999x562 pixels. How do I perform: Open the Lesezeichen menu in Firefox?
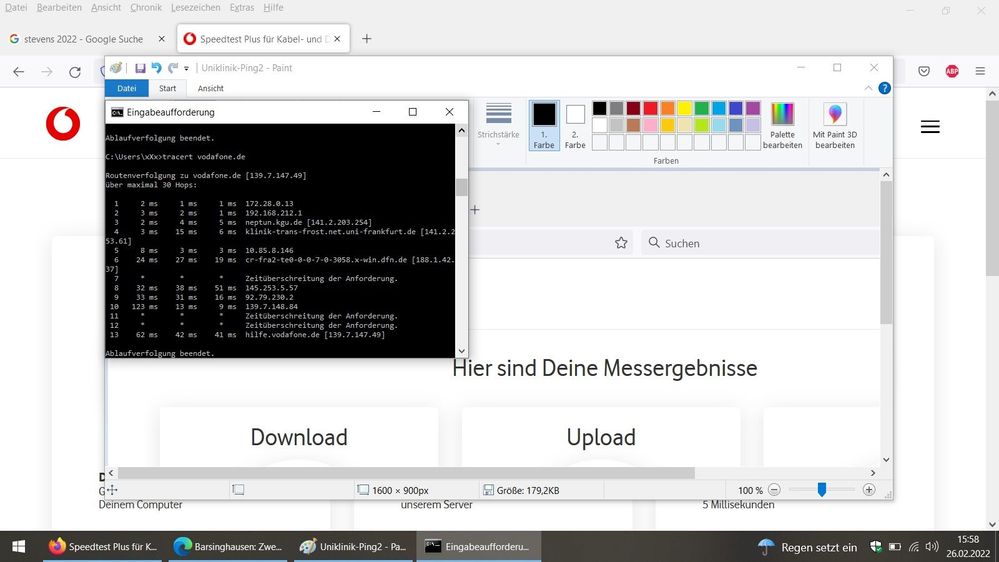(196, 8)
